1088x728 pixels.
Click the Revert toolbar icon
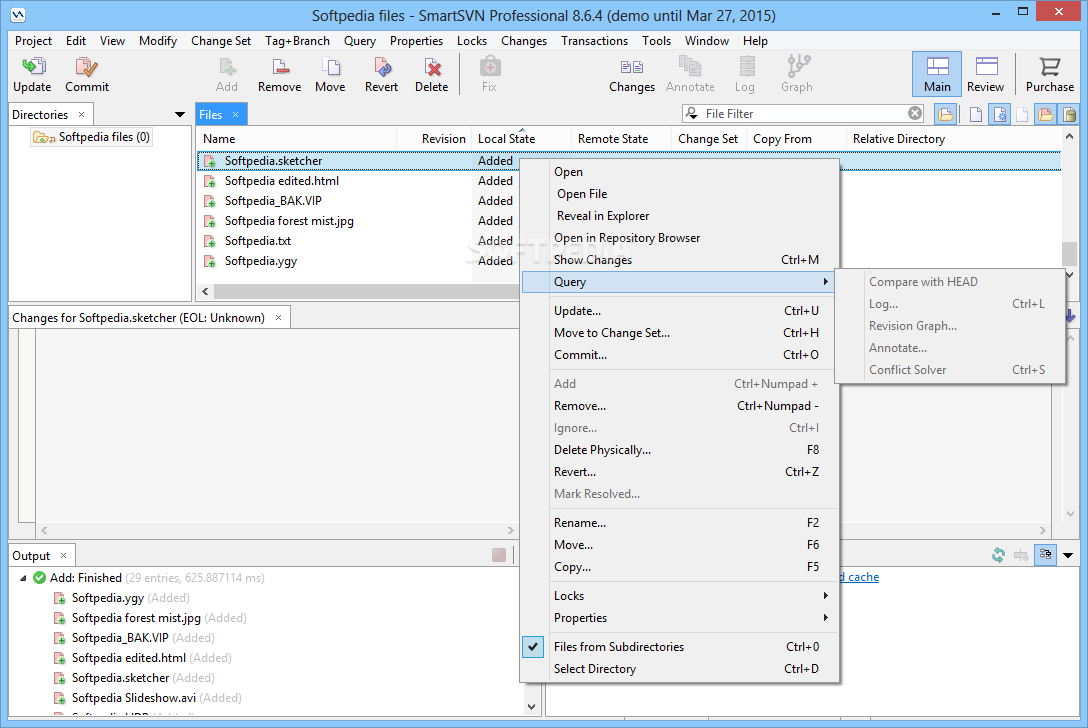coord(382,67)
